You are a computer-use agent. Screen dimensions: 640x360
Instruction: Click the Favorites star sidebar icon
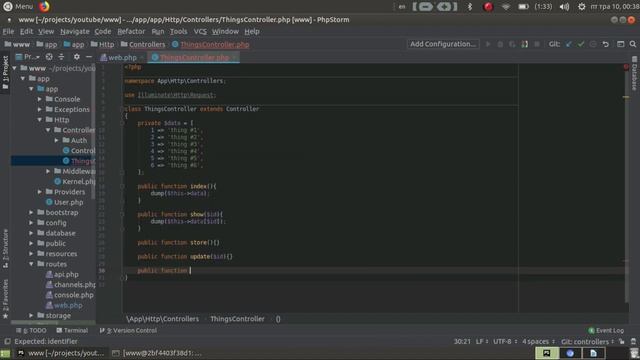click(x=5, y=316)
